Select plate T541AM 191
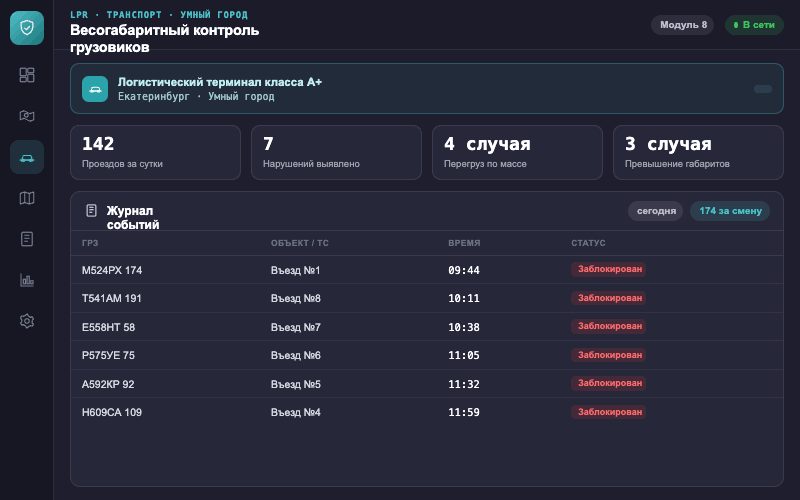 pos(112,298)
